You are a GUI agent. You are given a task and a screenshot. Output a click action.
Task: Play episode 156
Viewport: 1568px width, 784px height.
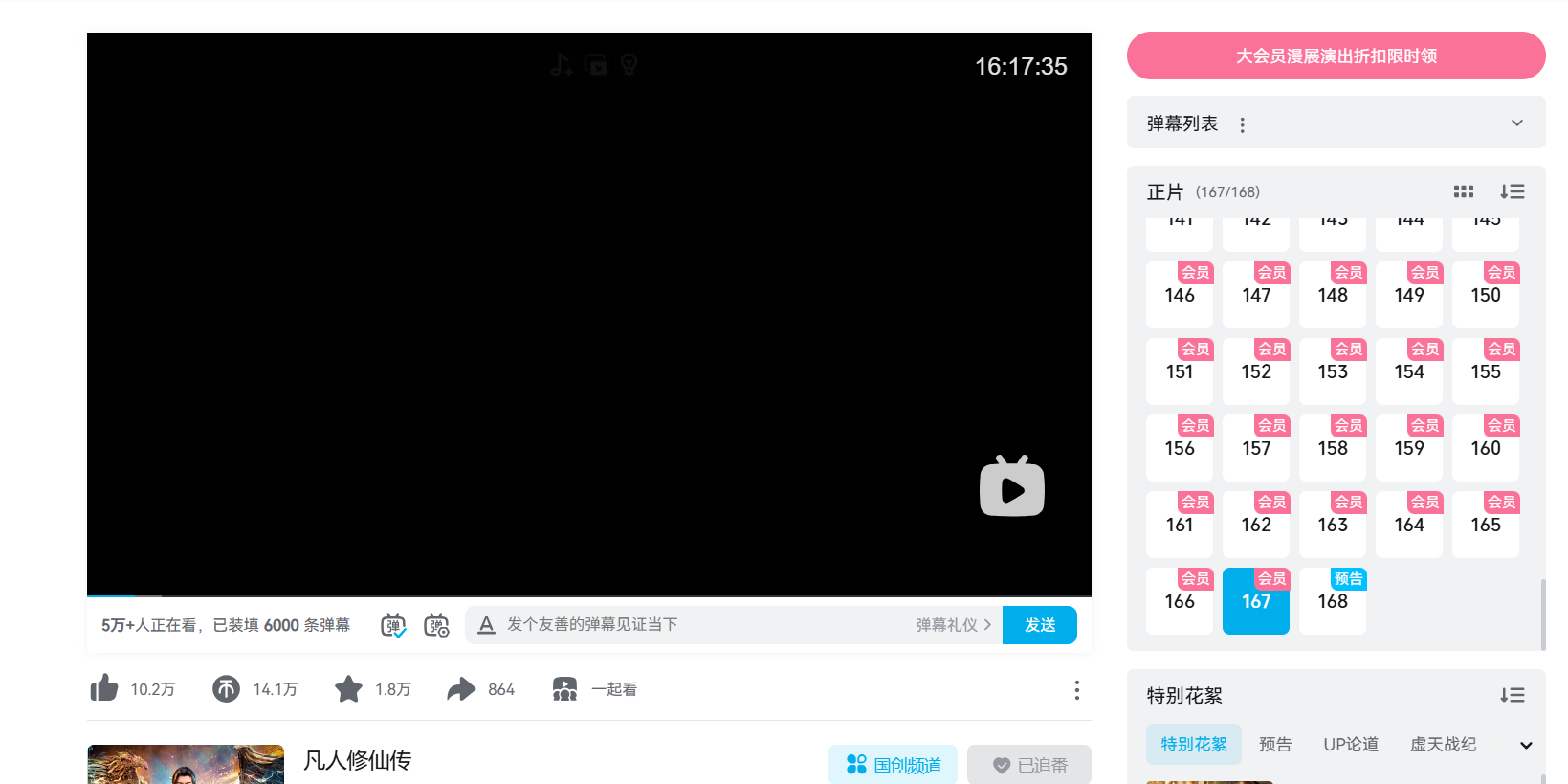(1180, 448)
